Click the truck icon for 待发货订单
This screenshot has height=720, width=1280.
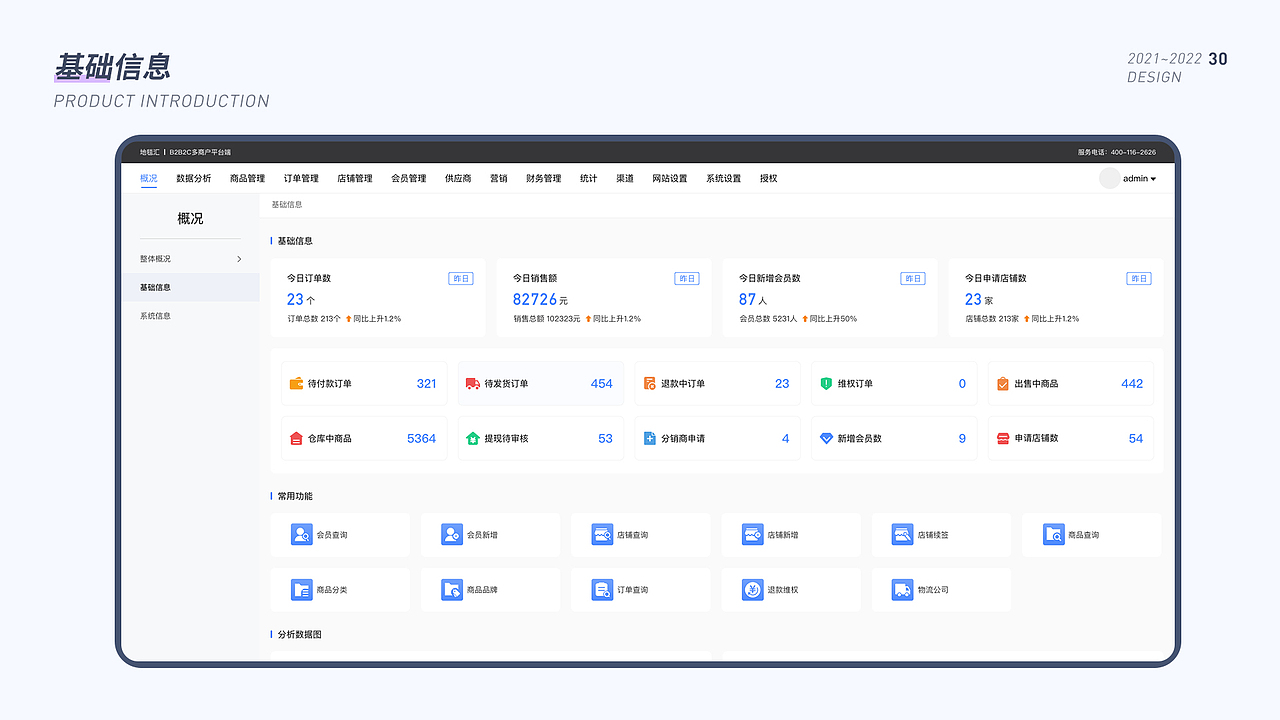[x=473, y=383]
